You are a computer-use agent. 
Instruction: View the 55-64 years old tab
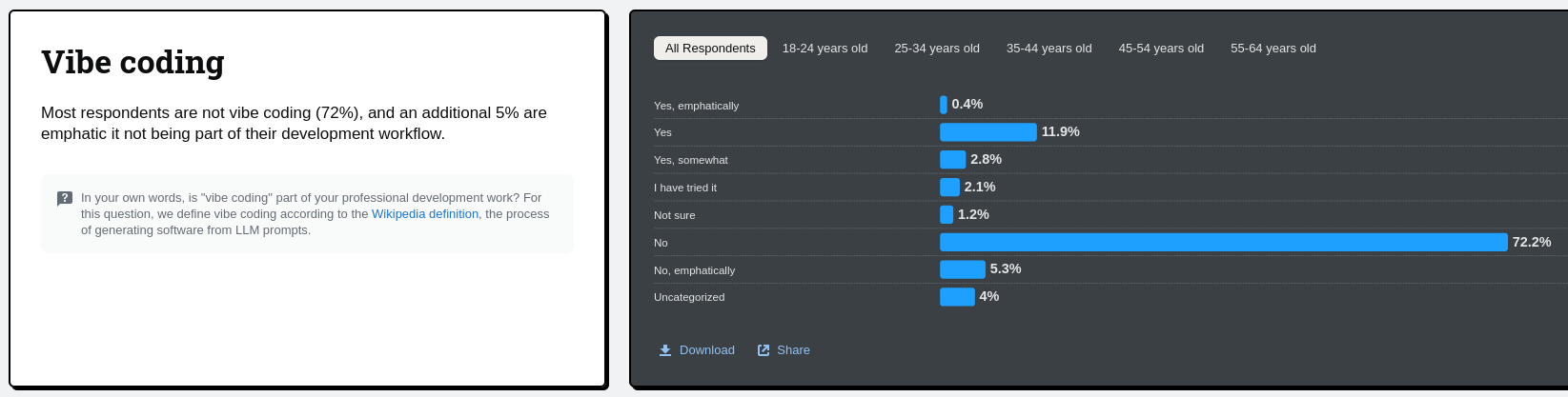[1273, 49]
